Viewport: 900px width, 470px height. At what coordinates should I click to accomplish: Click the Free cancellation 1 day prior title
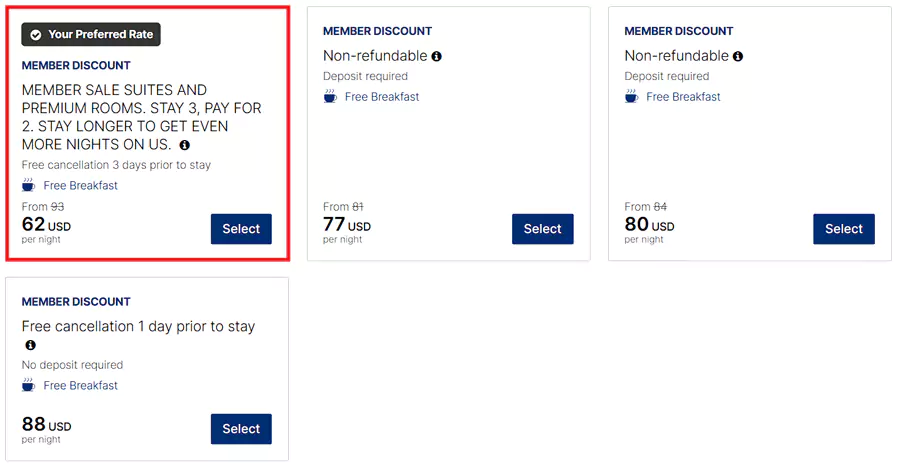[138, 327]
